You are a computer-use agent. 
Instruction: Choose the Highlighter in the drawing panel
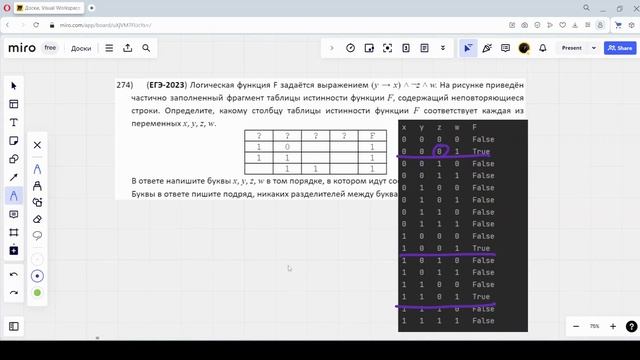(37, 186)
